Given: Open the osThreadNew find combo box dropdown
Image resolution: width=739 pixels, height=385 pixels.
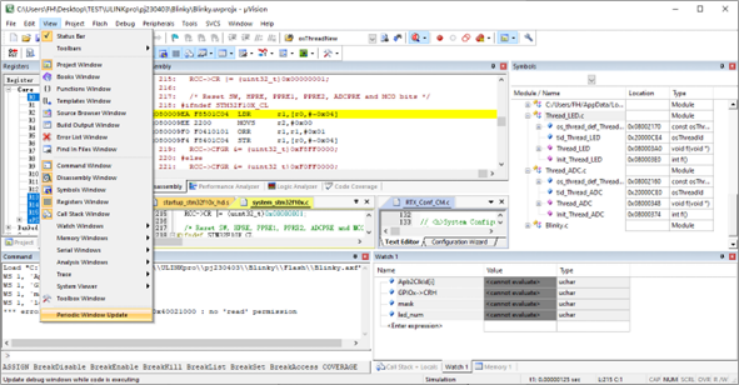Looking at the screenshot, I should pyautogui.click(x=372, y=38).
